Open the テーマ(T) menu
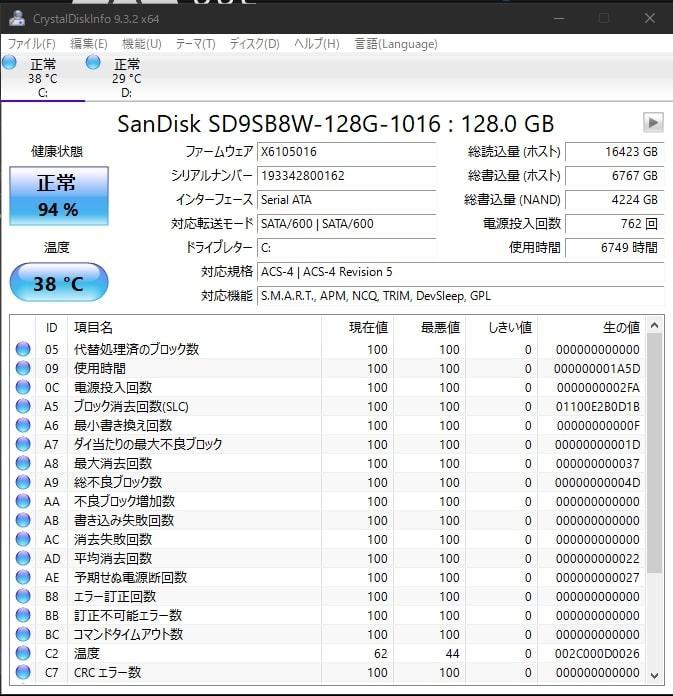Viewport: 673px width, 696px height. (195, 44)
